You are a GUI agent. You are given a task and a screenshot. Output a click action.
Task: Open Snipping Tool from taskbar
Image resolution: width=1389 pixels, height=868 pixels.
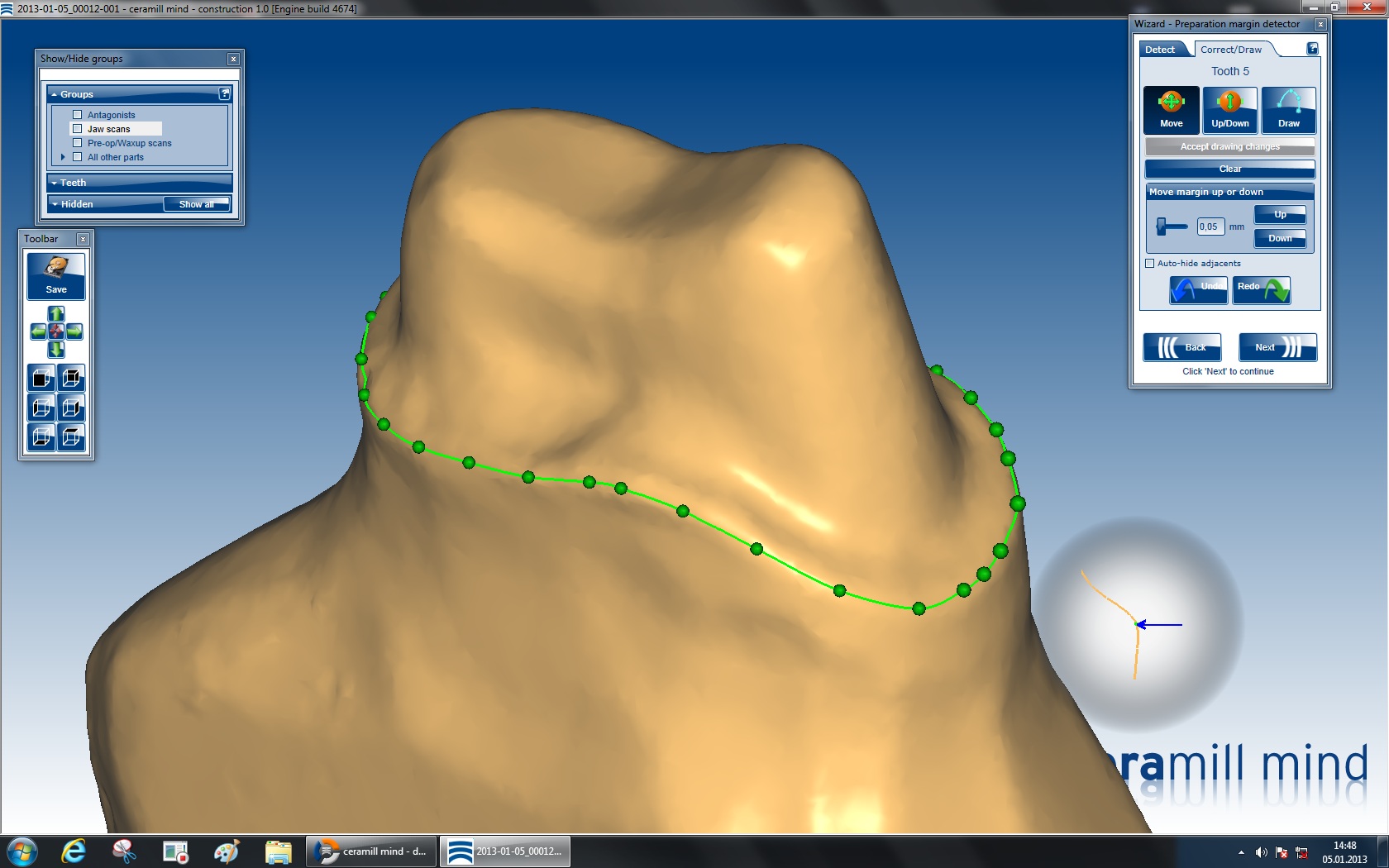coord(124,851)
